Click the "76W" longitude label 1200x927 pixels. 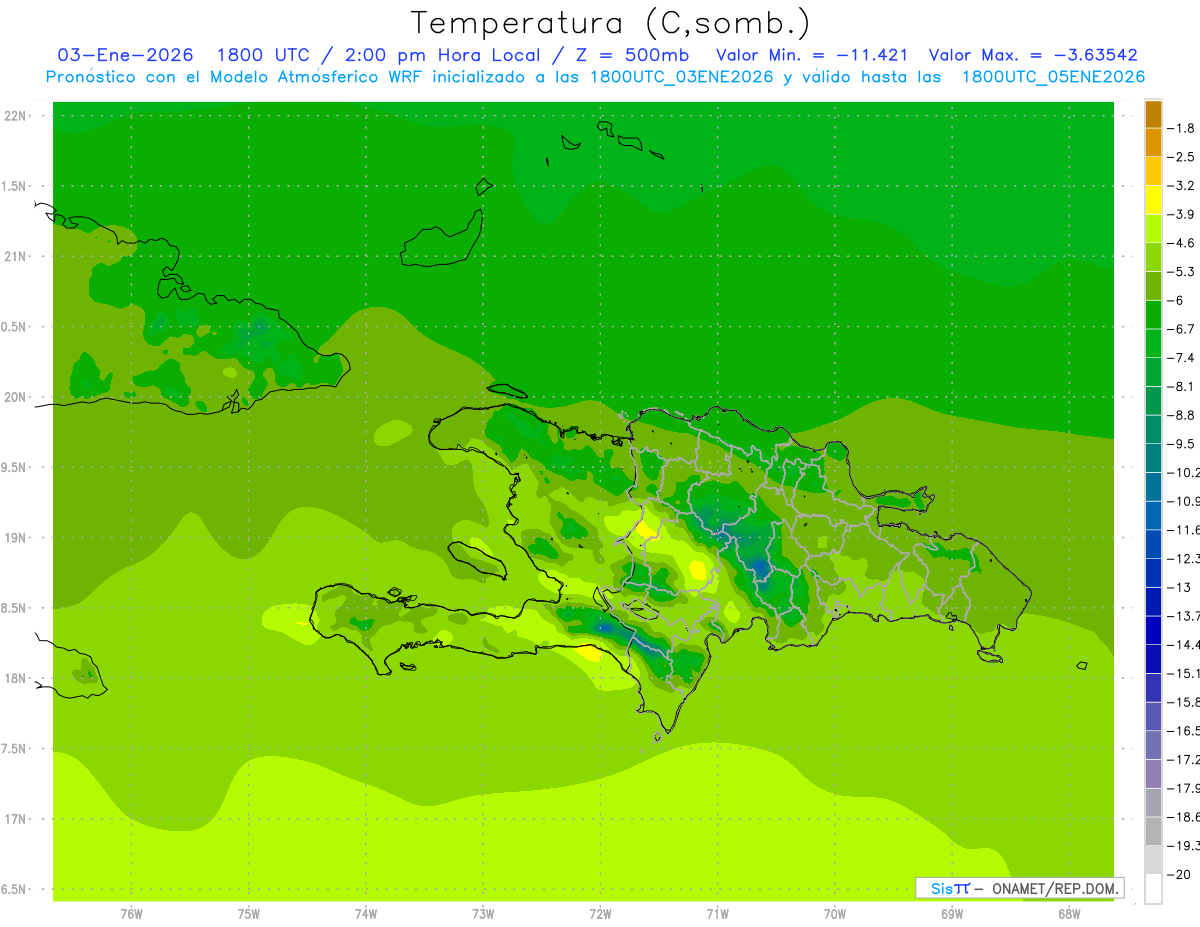(131, 914)
